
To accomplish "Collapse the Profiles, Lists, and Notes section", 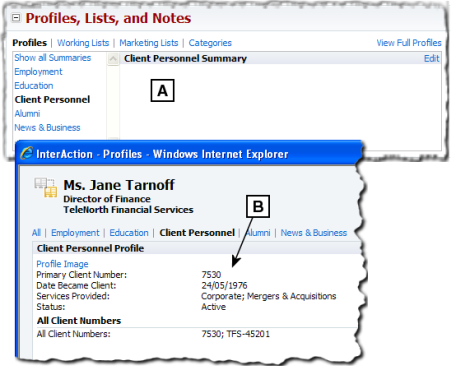I will [16, 18].
